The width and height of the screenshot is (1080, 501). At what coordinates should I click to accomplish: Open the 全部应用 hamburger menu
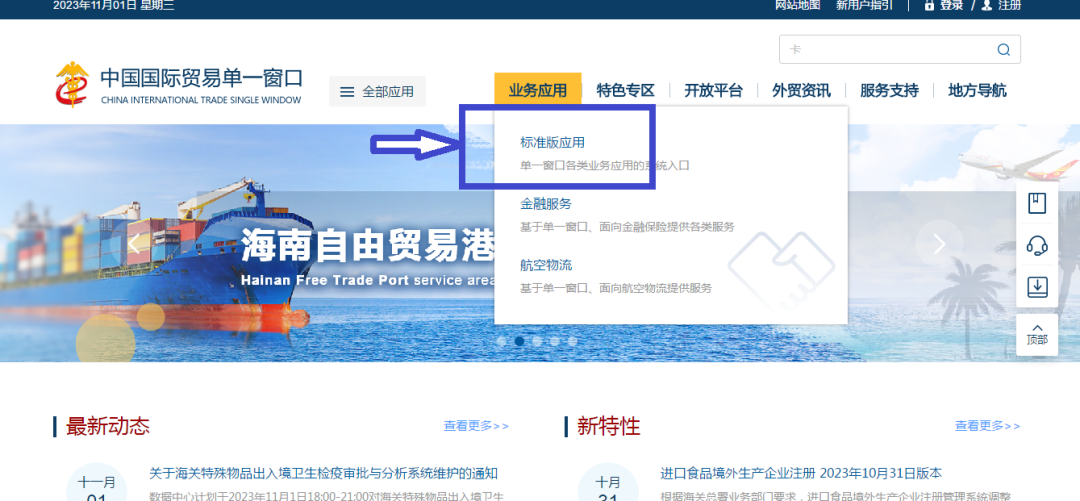pos(377,92)
